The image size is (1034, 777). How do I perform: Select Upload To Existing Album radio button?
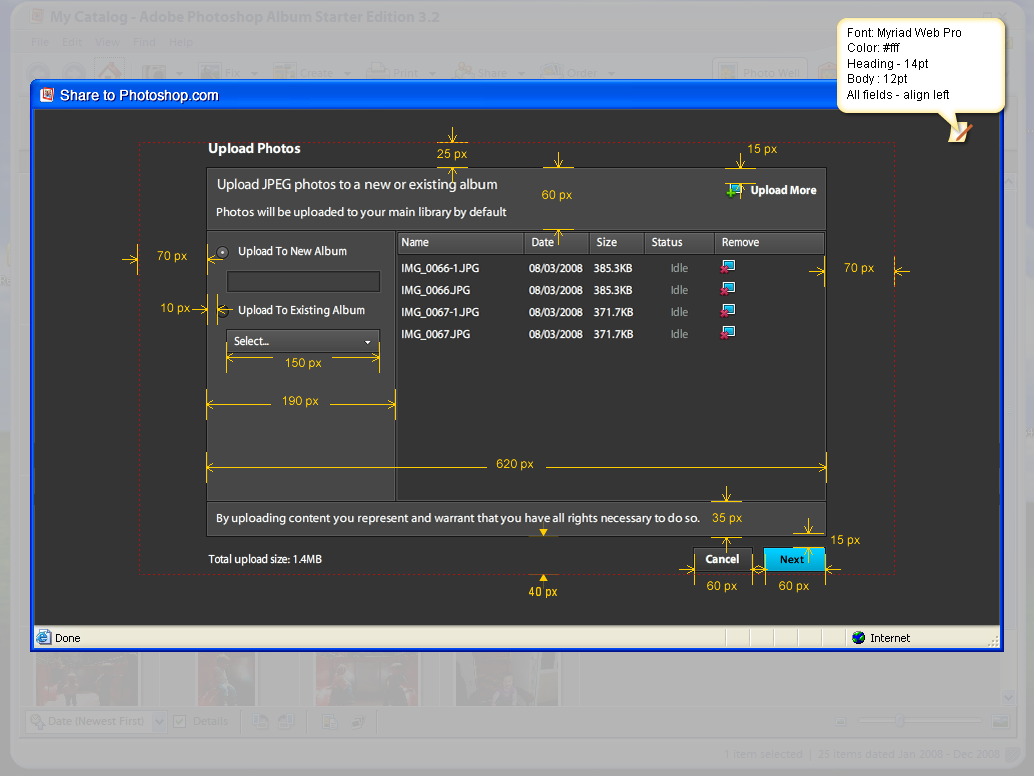(x=224, y=311)
